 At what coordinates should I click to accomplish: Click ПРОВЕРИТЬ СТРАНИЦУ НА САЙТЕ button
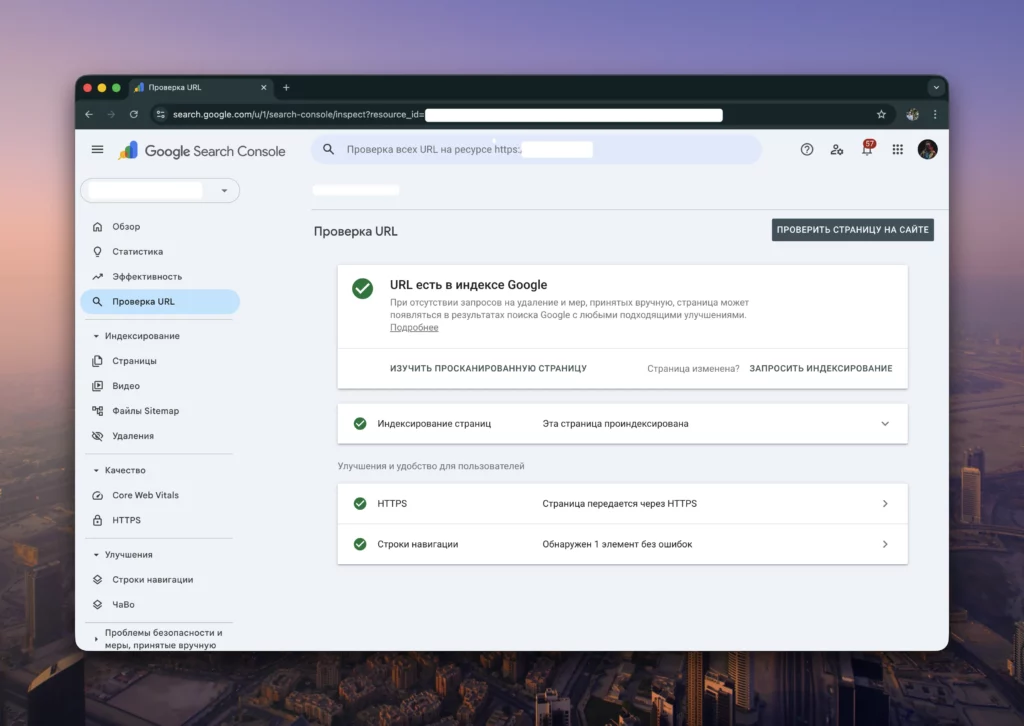(x=852, y=230)
